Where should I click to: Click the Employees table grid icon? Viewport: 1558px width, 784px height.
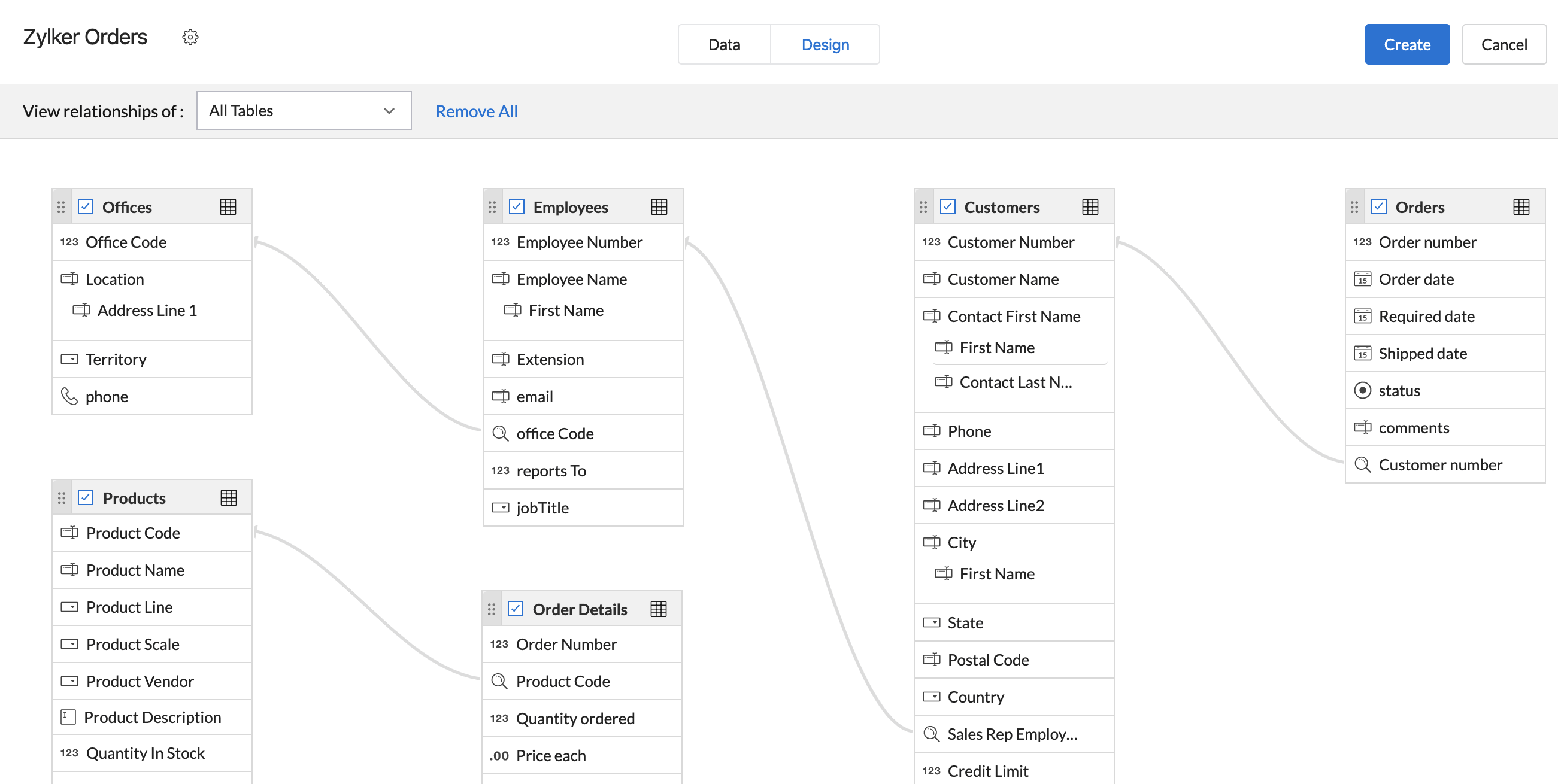tap(659, 206)
